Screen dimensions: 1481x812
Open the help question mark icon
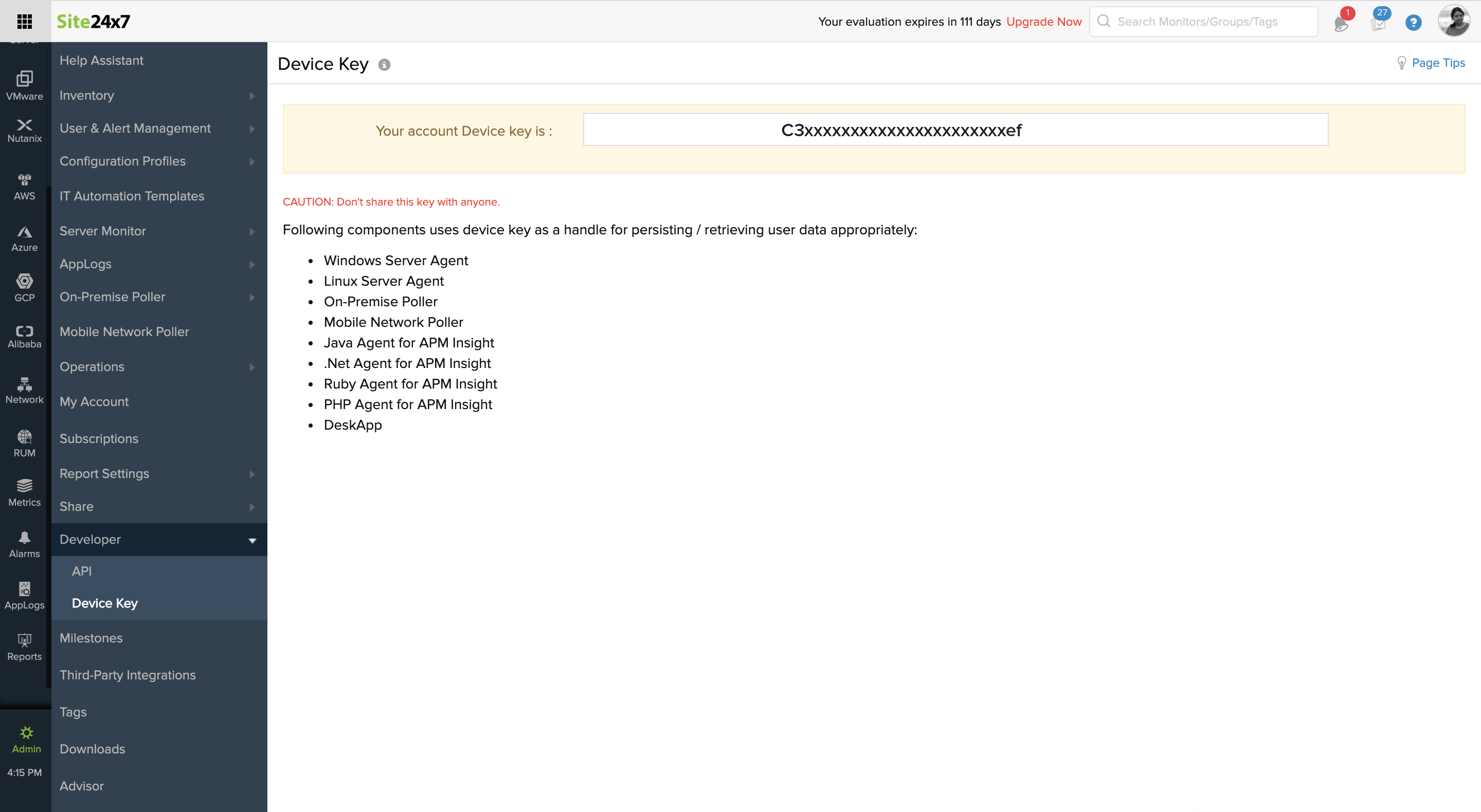tap(1413, 23)
